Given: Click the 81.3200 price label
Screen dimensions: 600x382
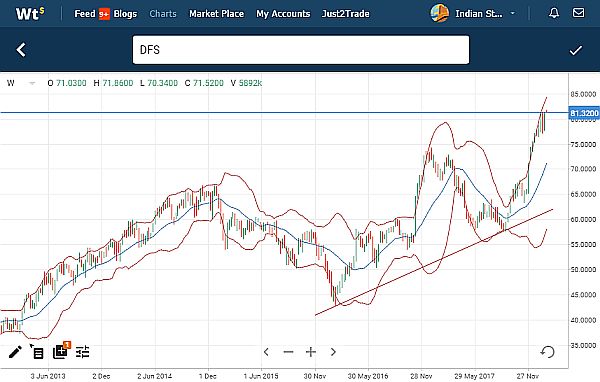Looking at the screenshot, I should tap(584, 113).
